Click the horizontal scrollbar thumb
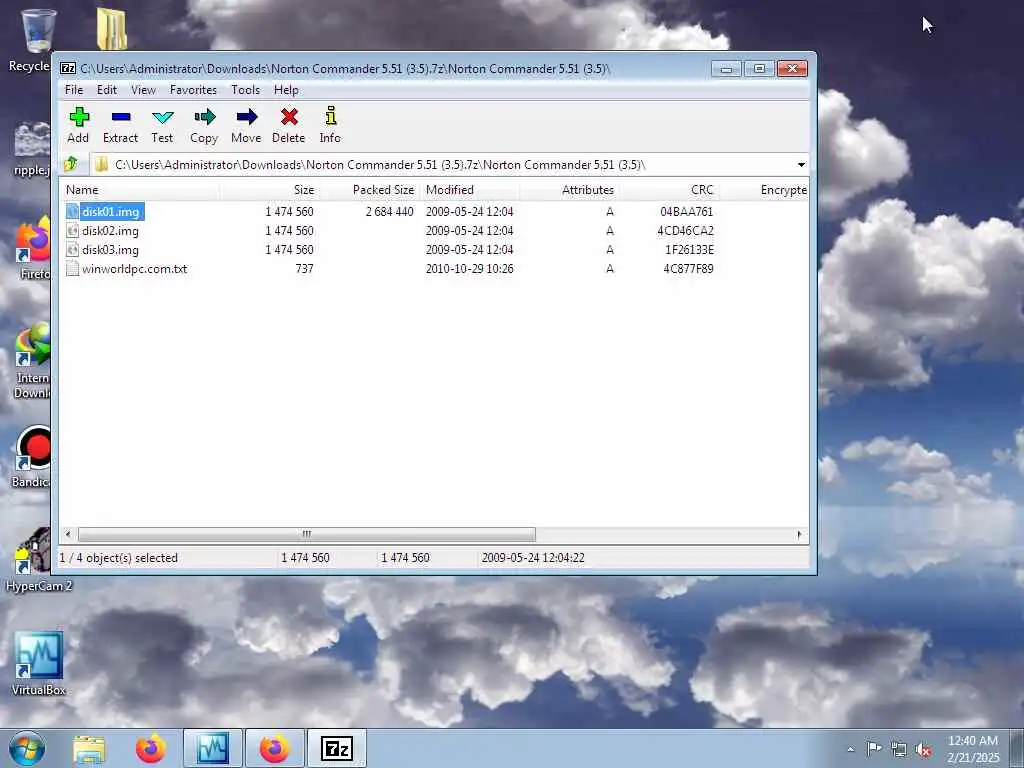Viewport: 1024px width, 768px height. pos(306,534)
